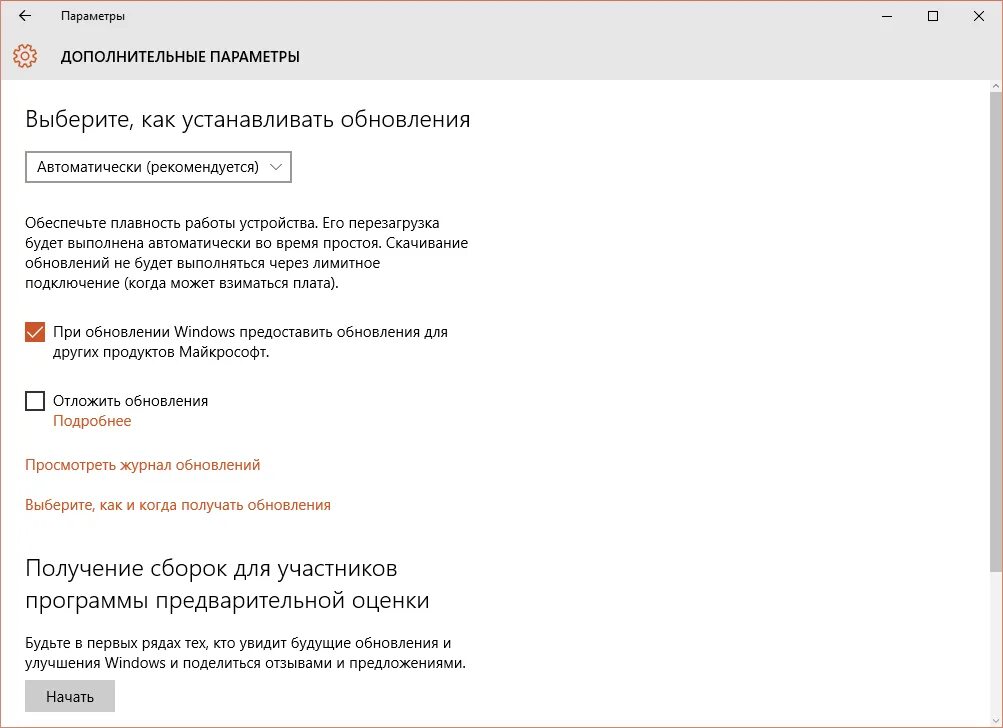Open the 'Подробнее' link
The height and width of the screenshot is (728, 1003).
[92, 421]
